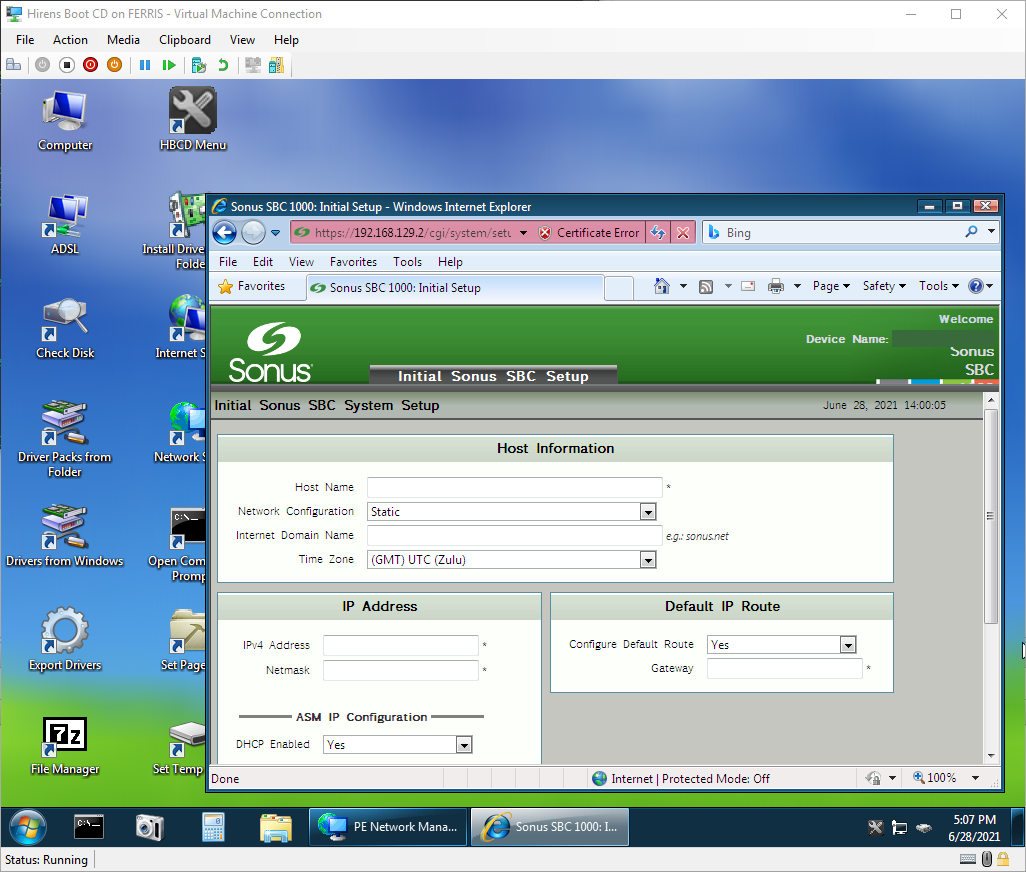
Task: Click the green Reset/Start play icon
Action: (169, 65)
